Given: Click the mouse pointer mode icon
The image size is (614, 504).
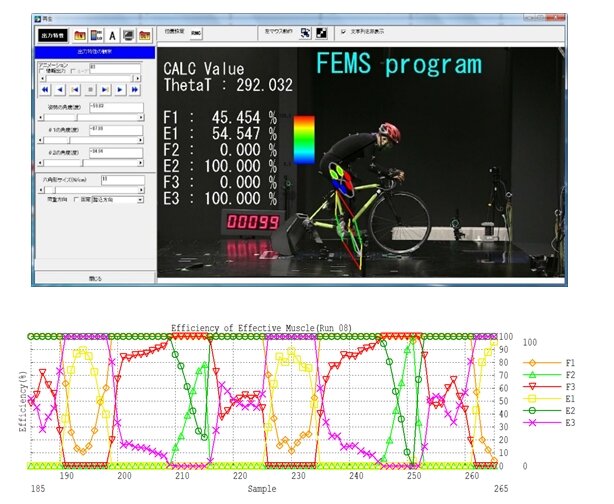Looking at the screenshot, I should click(305, 32).
